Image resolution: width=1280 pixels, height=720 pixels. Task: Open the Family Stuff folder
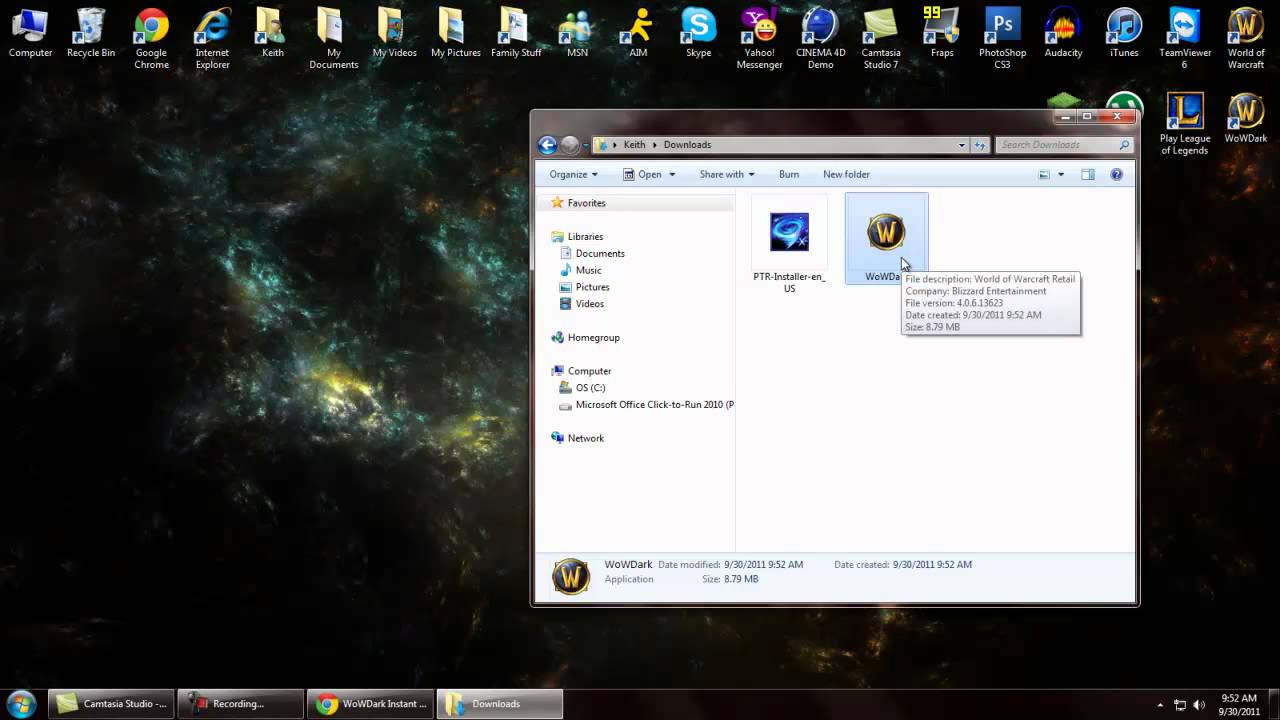click(516, 33)
